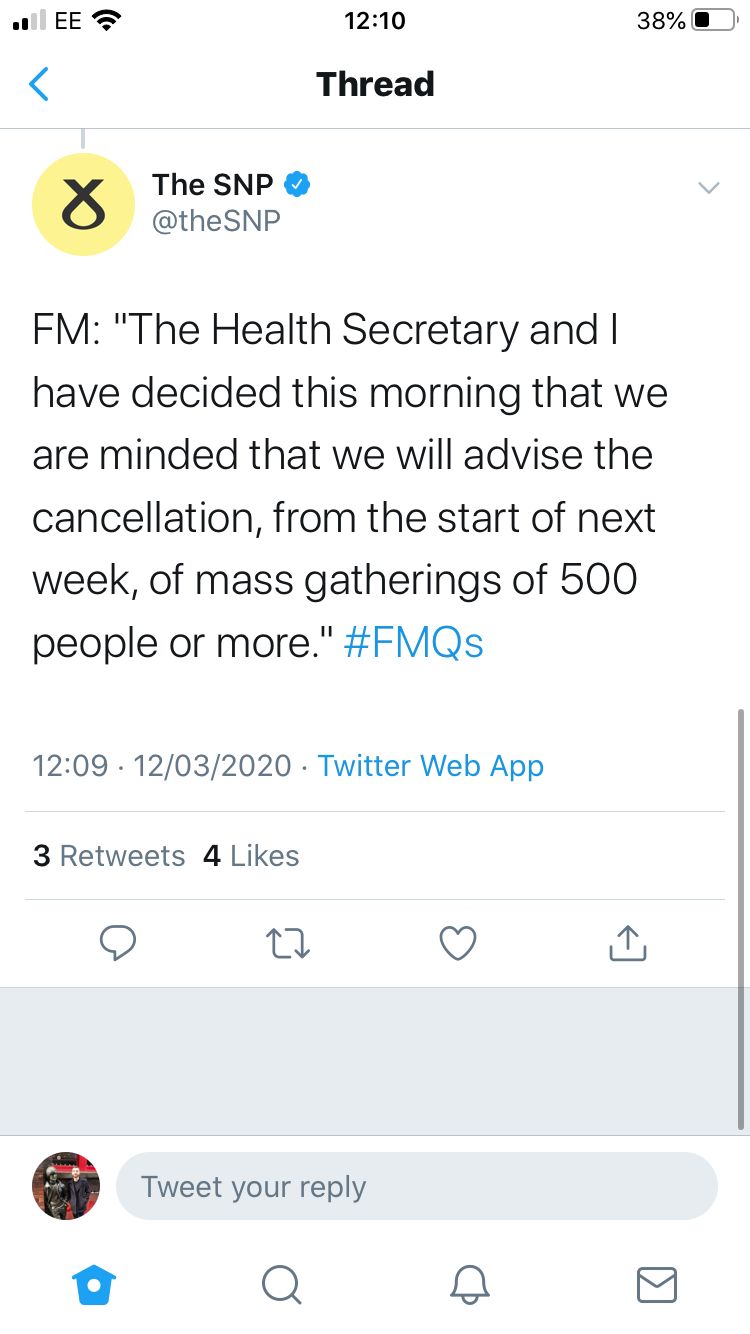Viewport: 750px width, 1334px height.
Task: Open the Notifications bell tab
Action: click(468, 1284)
